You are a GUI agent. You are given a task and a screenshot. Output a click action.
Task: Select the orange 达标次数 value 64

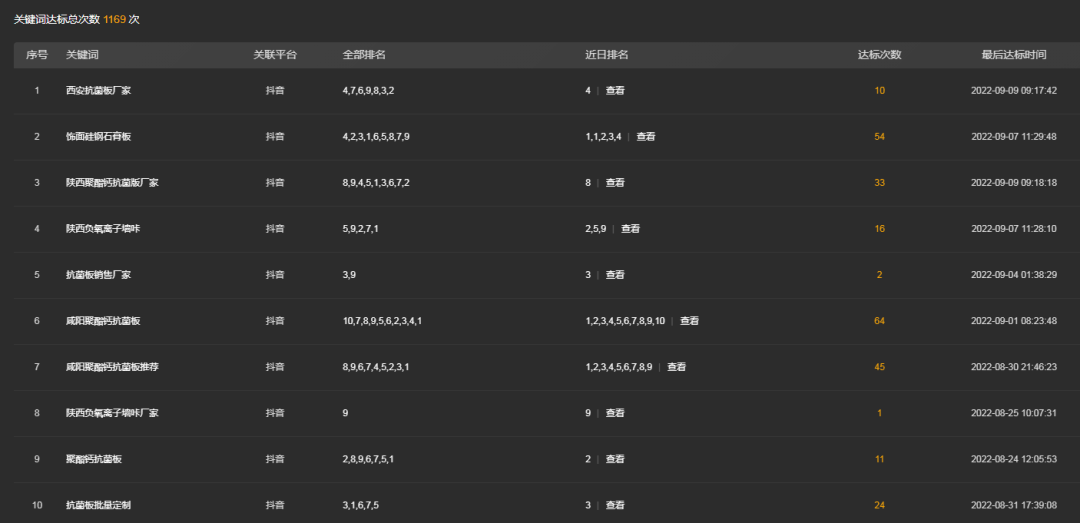click(x=879, y=321)
